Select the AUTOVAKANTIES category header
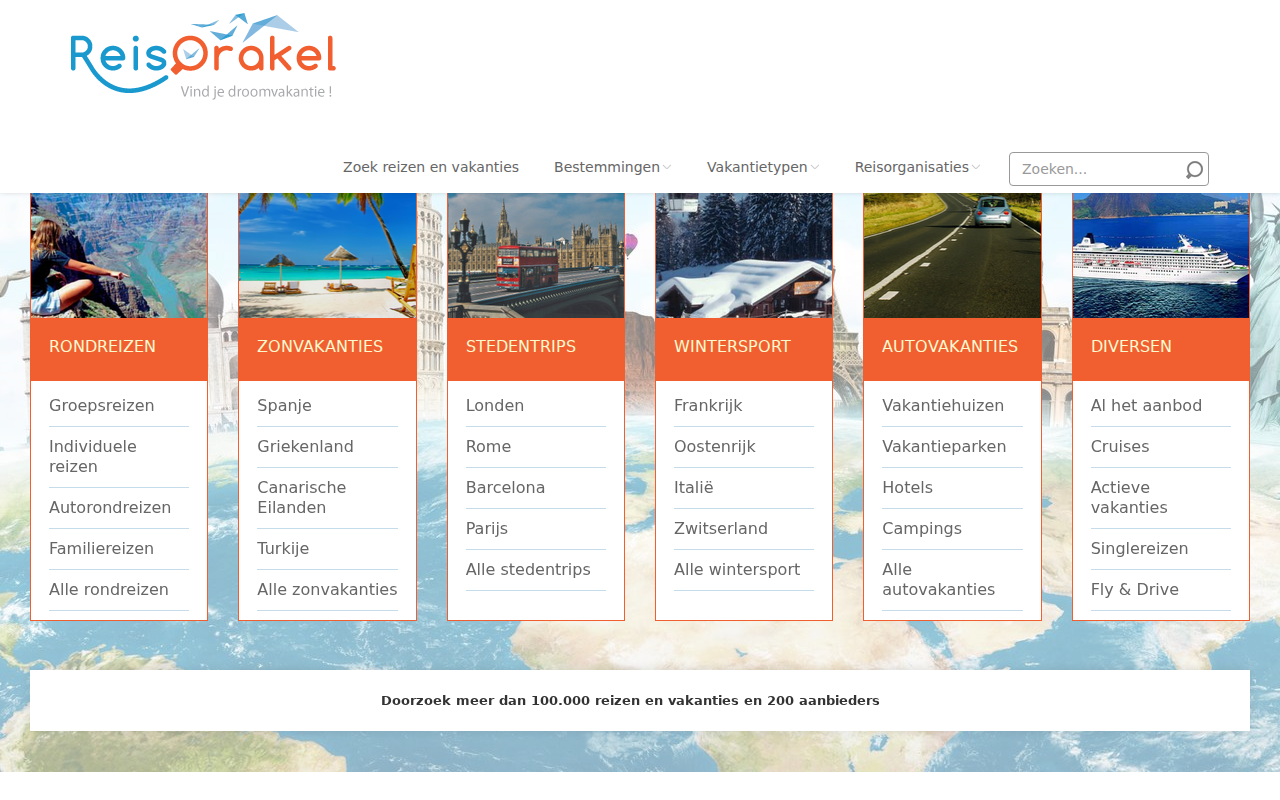Viewport: 1280px width, 800px height. click(952, 349)
